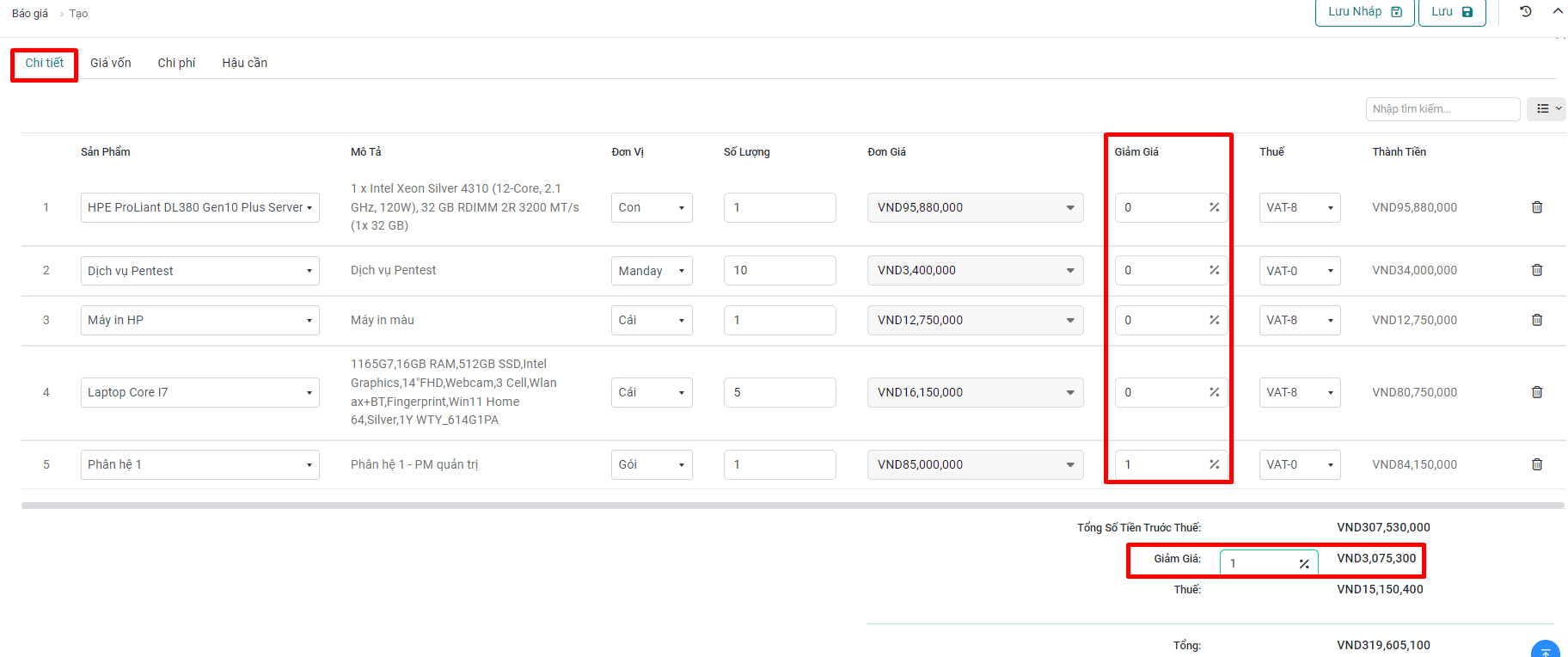Collapse header using the top-right chevron

1558,12
